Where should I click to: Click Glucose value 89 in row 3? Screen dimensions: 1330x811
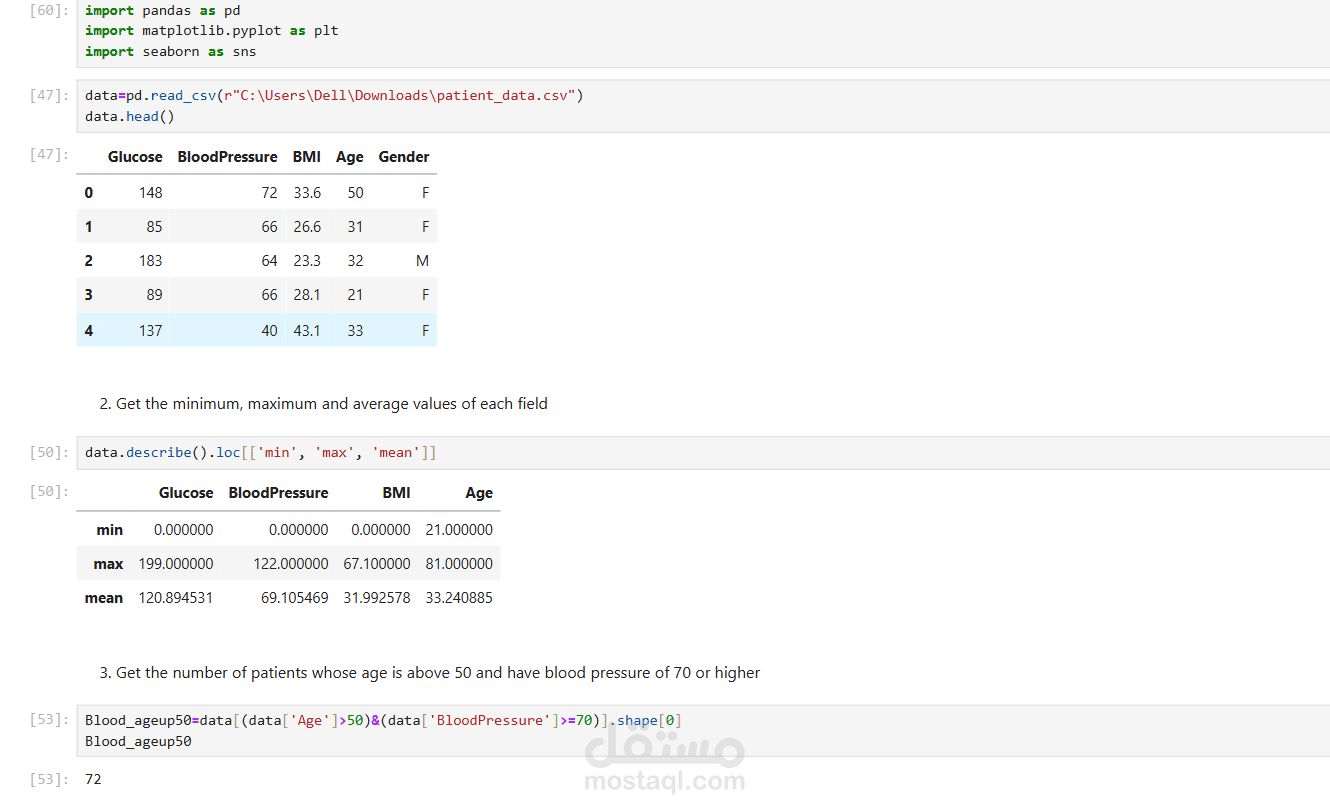[x=154, y=295]
